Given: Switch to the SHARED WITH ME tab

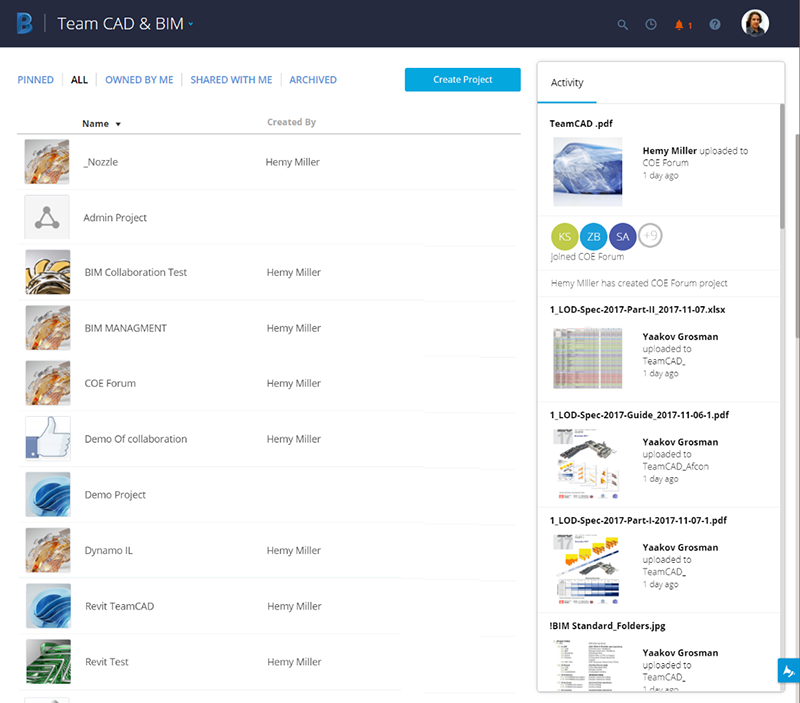Looking at the screenshot, I should click(x=231, y=80).
